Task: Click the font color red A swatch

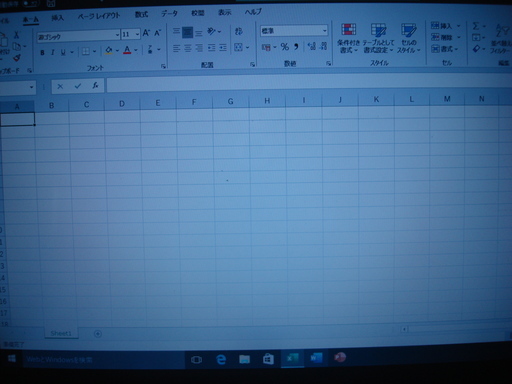Action: [x=127, y=50]
